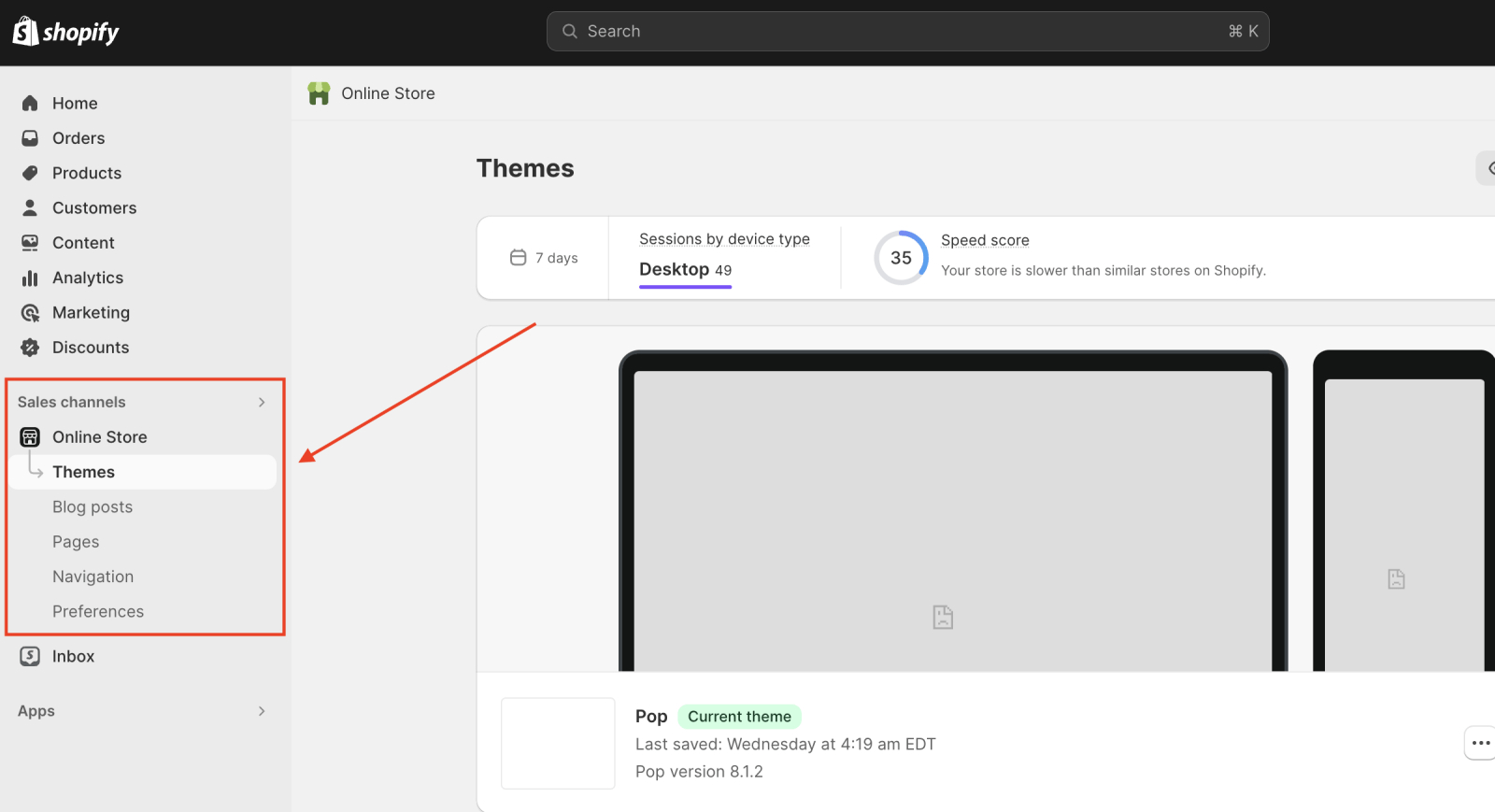Click the slower than similar stores text
The height and width of the screenshot is (812, 1495).
point(1103,271)
